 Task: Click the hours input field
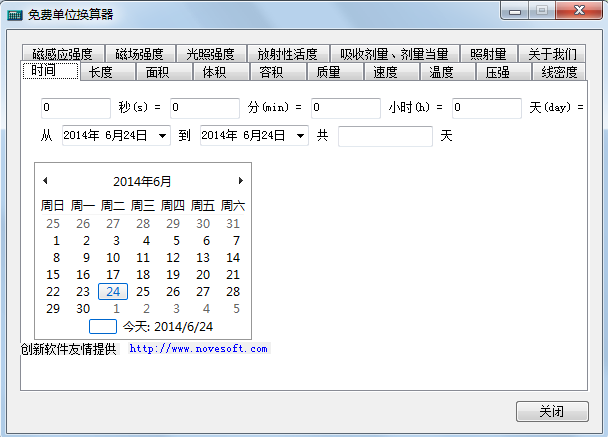coord(346,107)
